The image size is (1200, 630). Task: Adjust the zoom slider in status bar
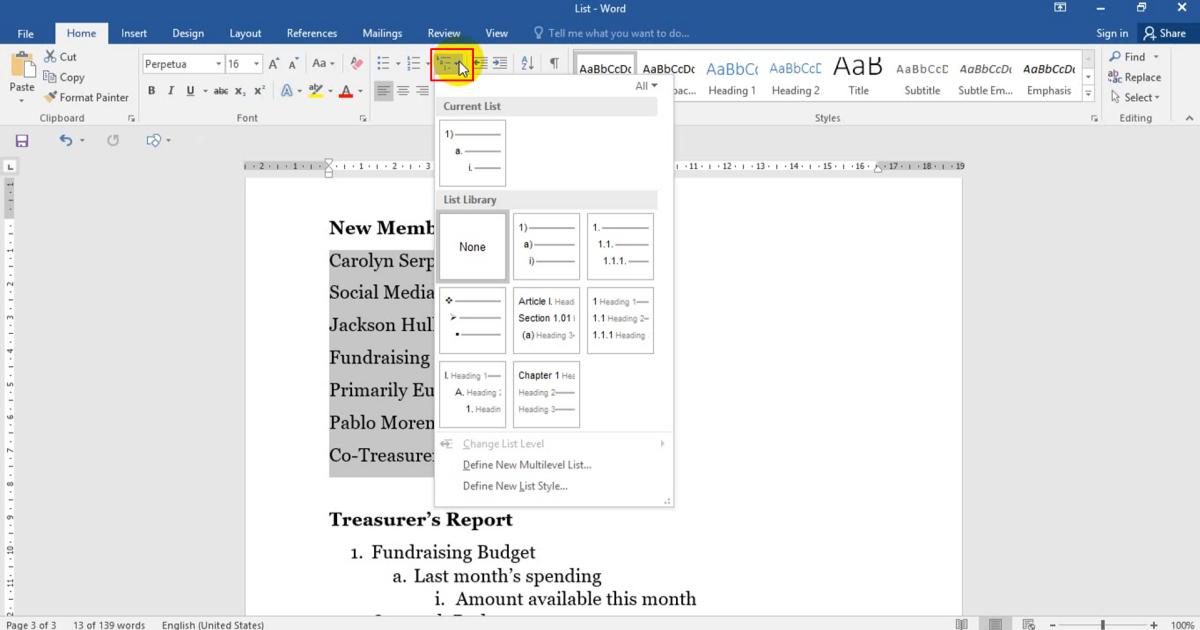coord(1103,625)
